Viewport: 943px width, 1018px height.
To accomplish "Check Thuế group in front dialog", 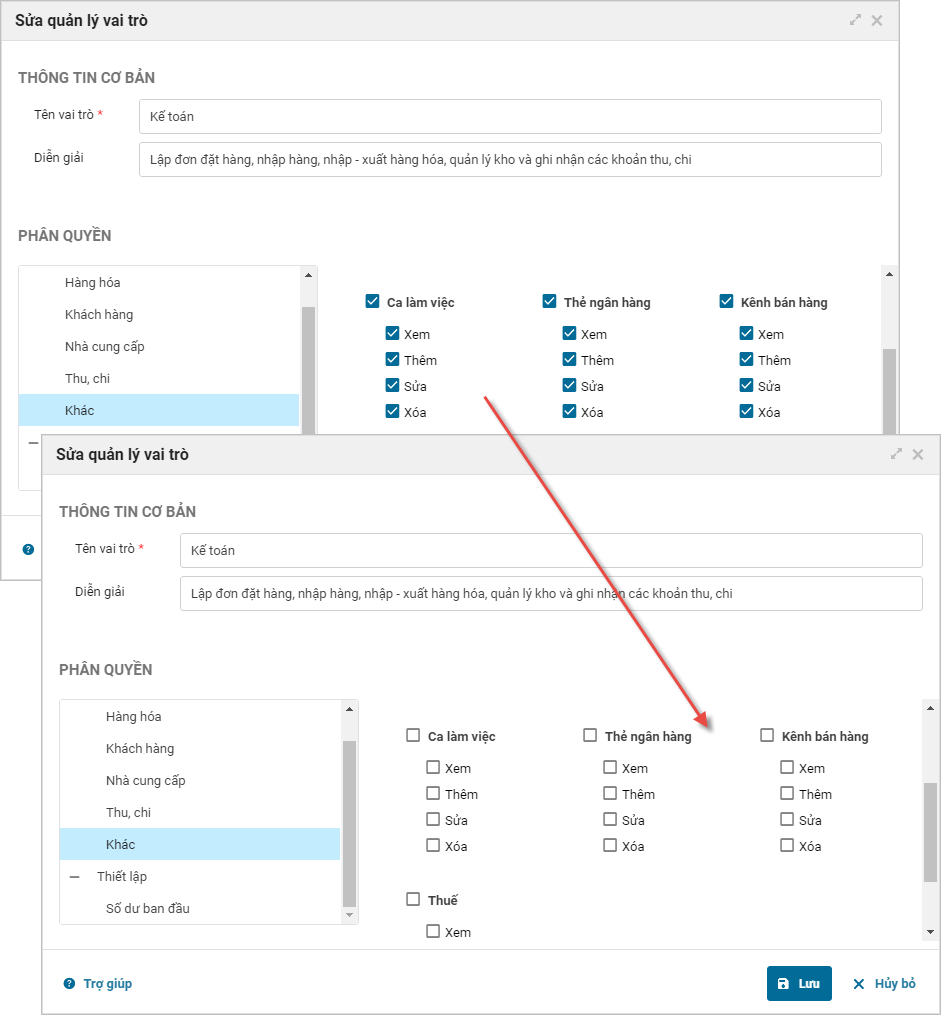I will point(413,899).
